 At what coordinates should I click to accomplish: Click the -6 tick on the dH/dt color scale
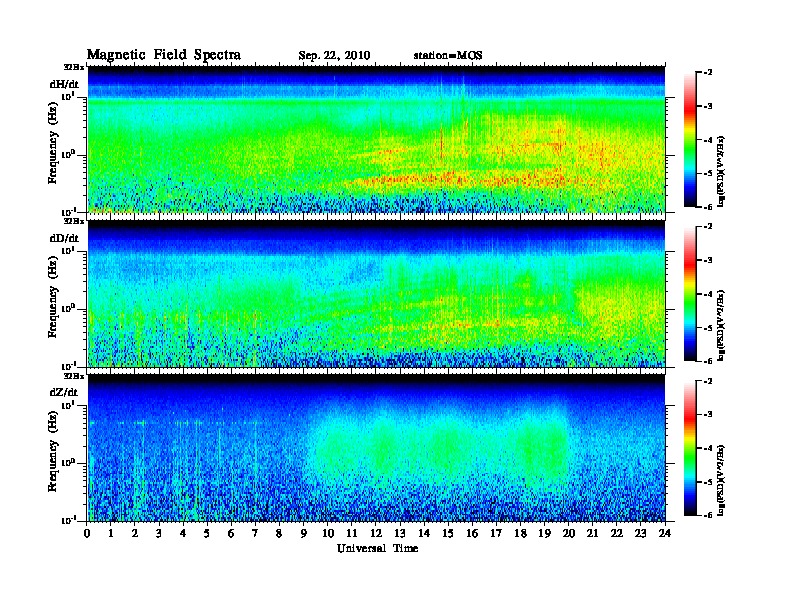coord(708,207)
